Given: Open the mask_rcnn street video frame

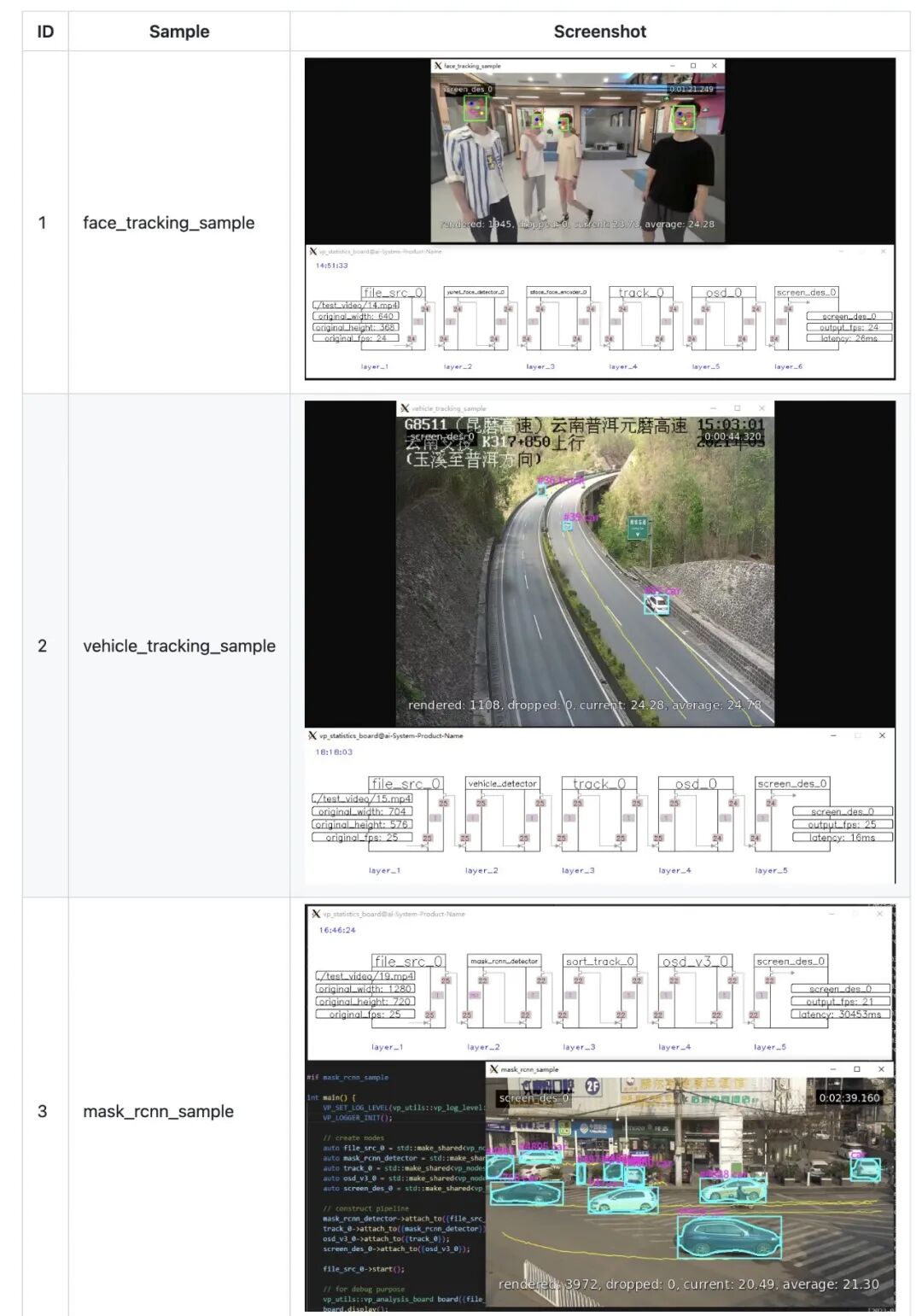Looking at the screenshot, I should (x=689, y=1194).
